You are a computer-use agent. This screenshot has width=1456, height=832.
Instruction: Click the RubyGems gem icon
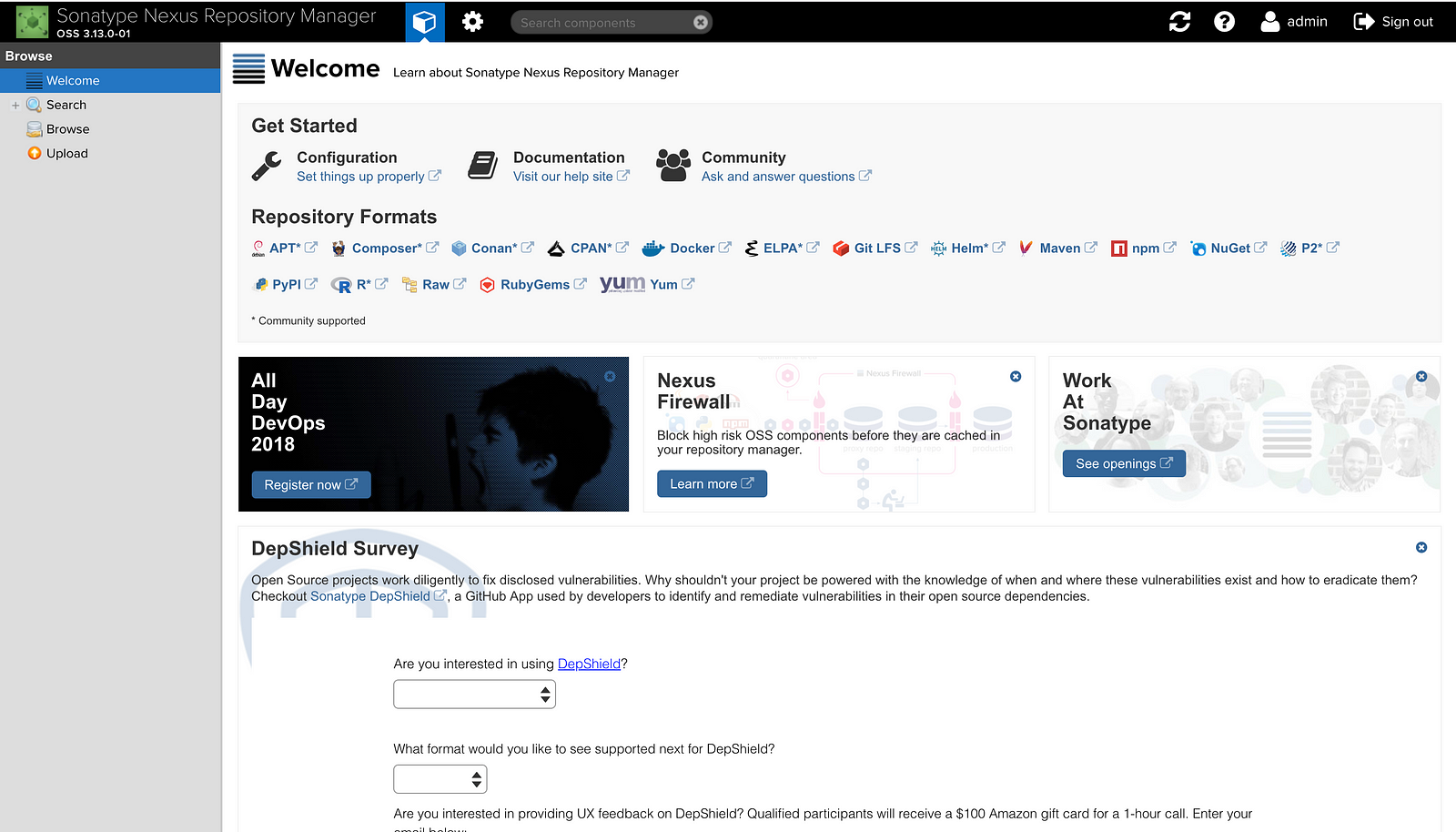tap(487, 285)
